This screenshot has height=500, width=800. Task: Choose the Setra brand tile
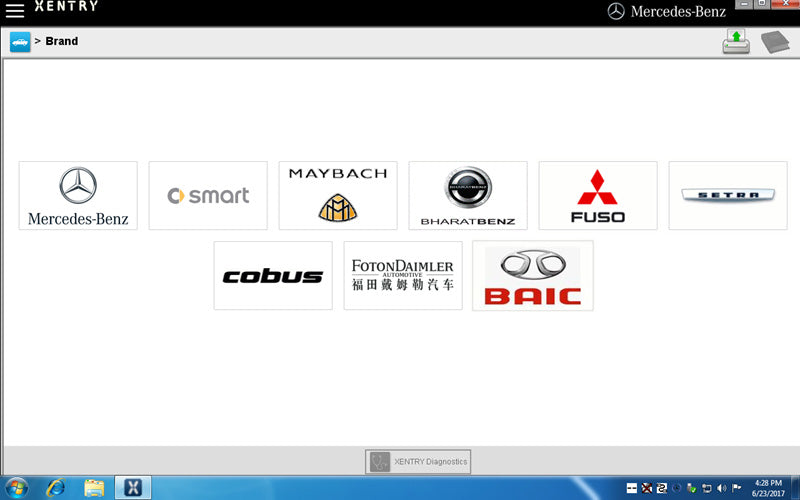click(x=728, y=196)
